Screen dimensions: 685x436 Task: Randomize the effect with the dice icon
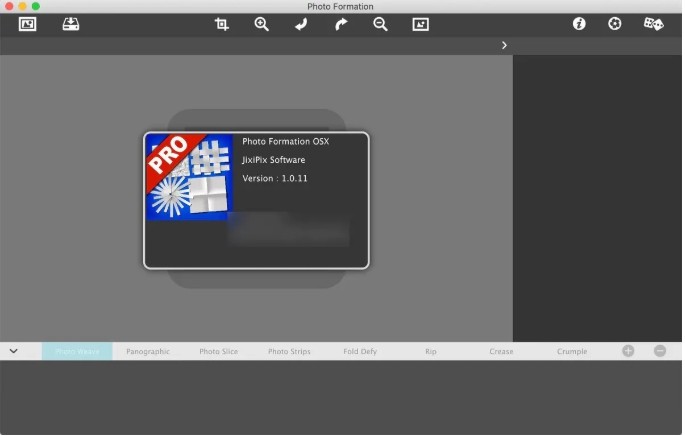pos(654,24)
